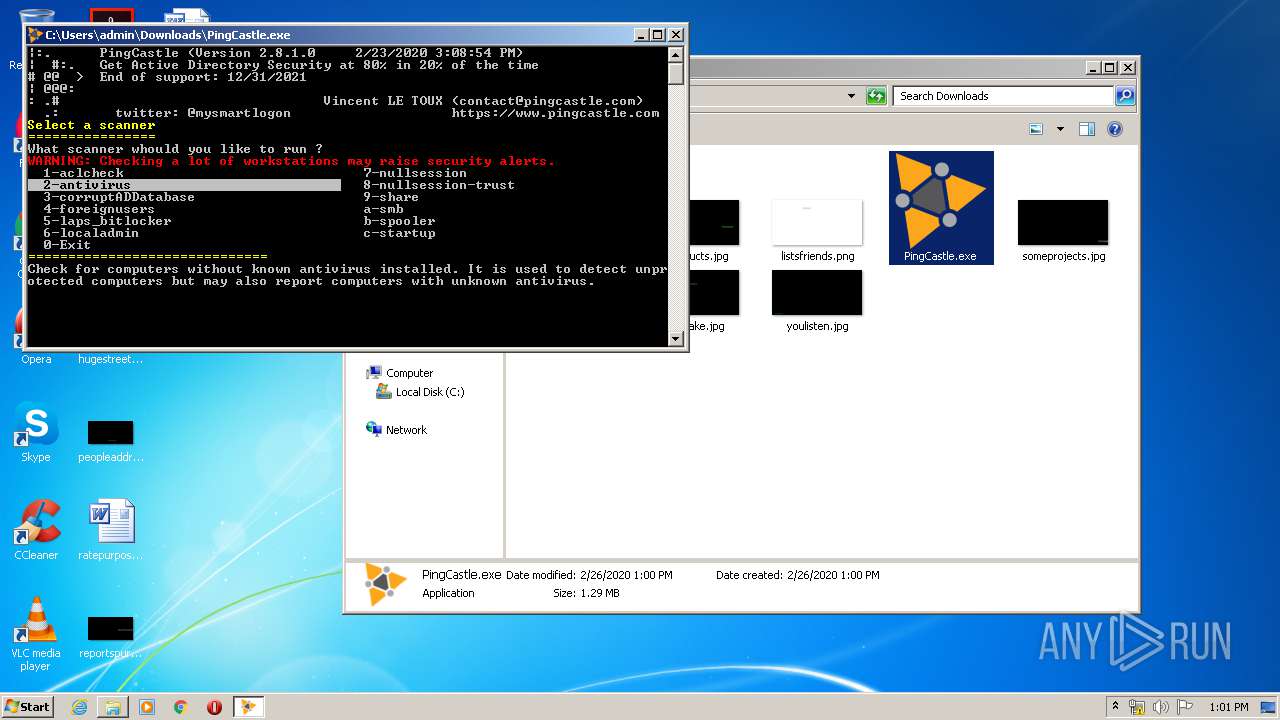
Task: Change your view using the view icon
Action: pos(1036,129)
